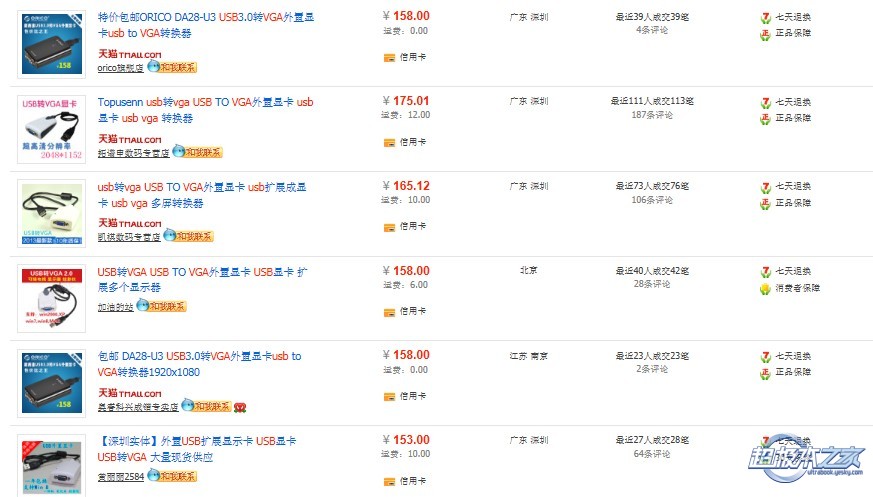Image resolution: width=873 pixels, height=497 pixels.
Task: Click the credit card icon under the 175.01 price
Action: pyautogui.click(x=389, y=142)
